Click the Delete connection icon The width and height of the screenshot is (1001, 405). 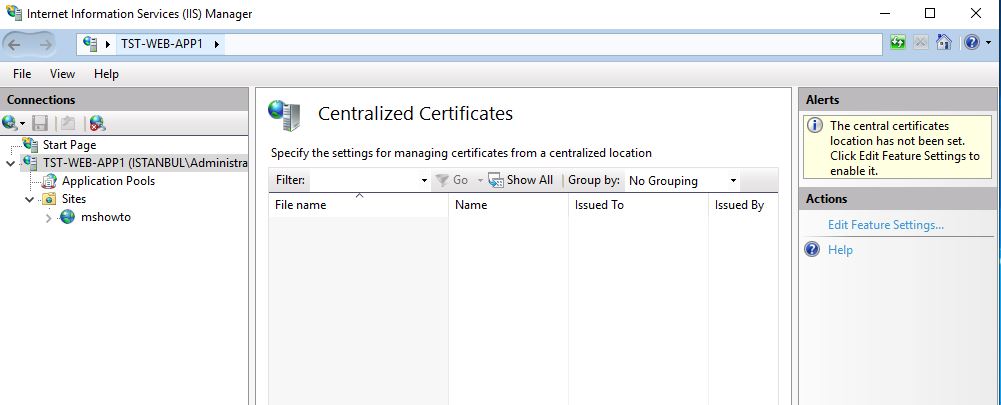pos(97,123)
